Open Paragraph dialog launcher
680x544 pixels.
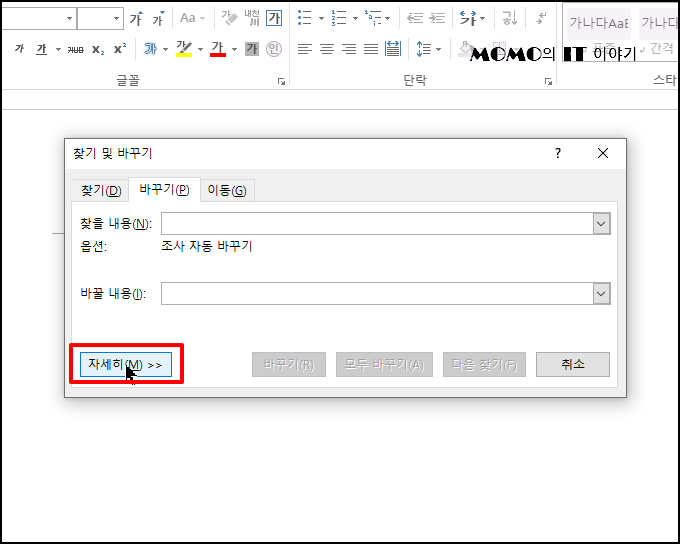tap(549, 81)
